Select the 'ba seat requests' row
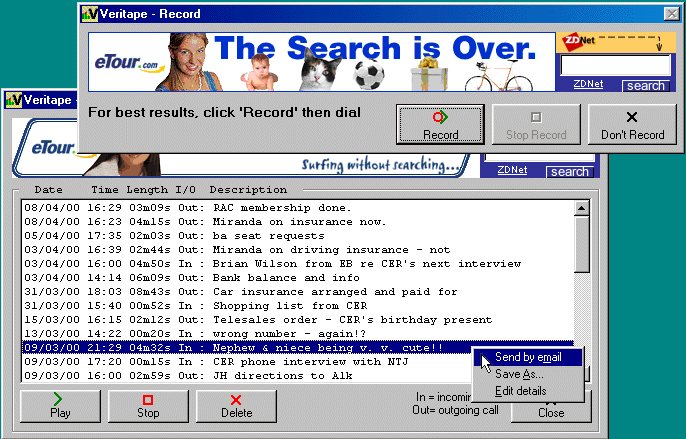 click(x=298, y=236)
